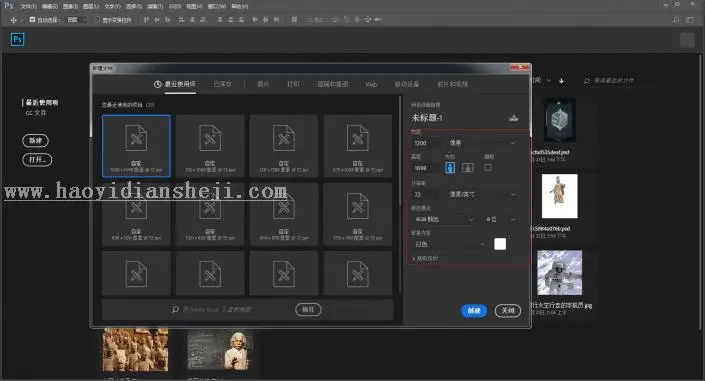Click the Adobe Stock search magnifier icon

point(175,309)
